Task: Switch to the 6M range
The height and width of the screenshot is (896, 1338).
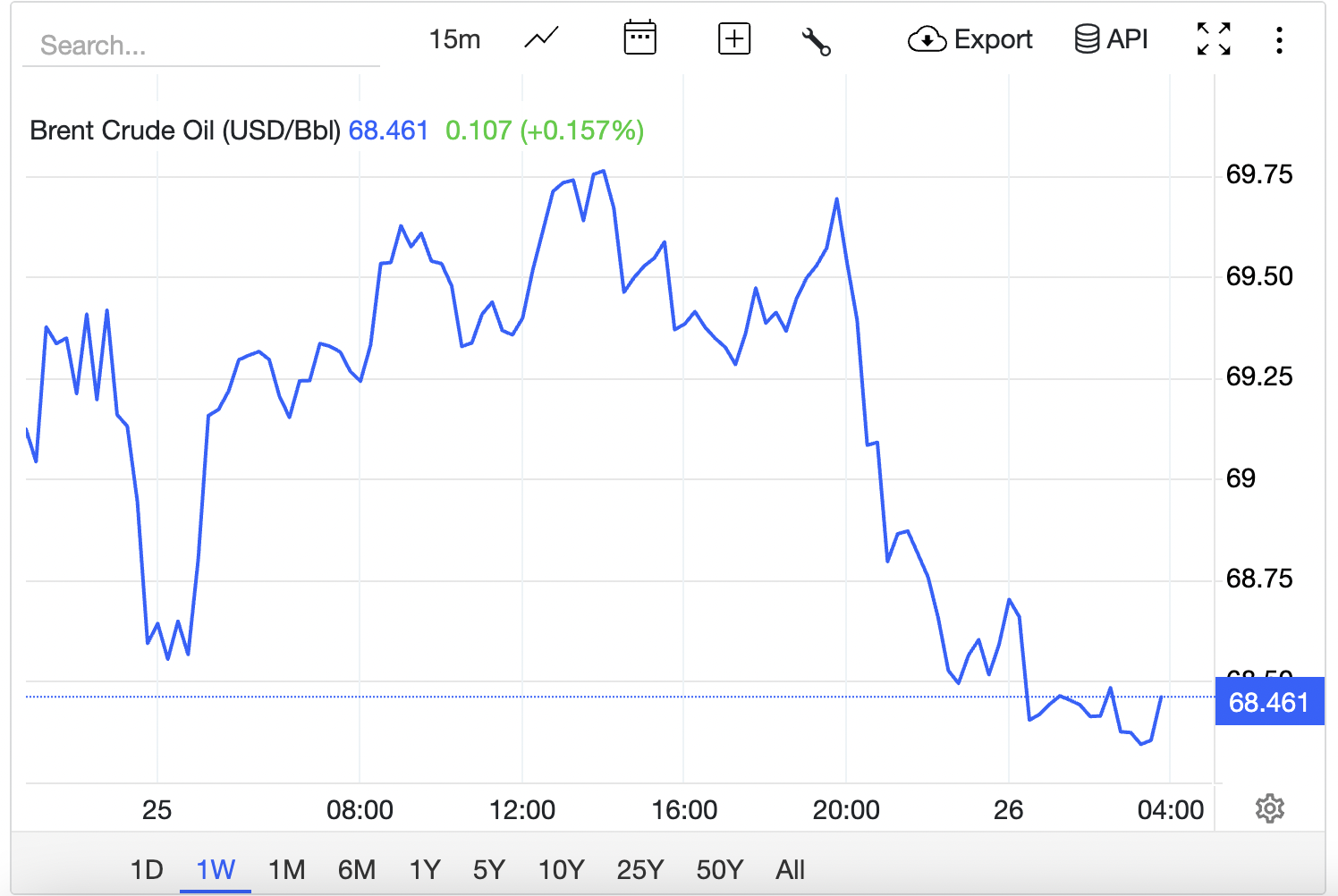Action: coord(357,869)
